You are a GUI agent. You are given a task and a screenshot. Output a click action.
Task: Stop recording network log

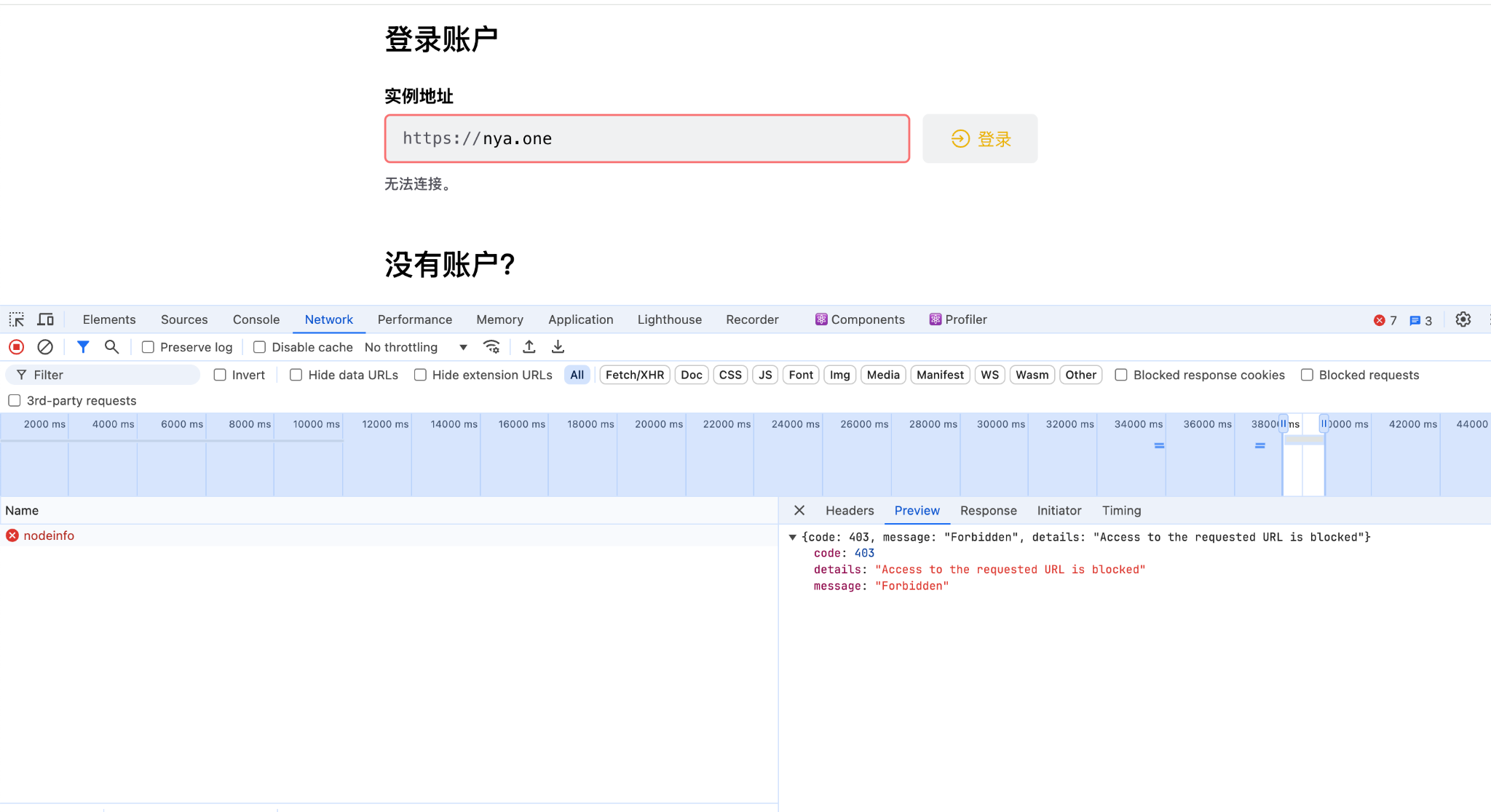point(15,347)
